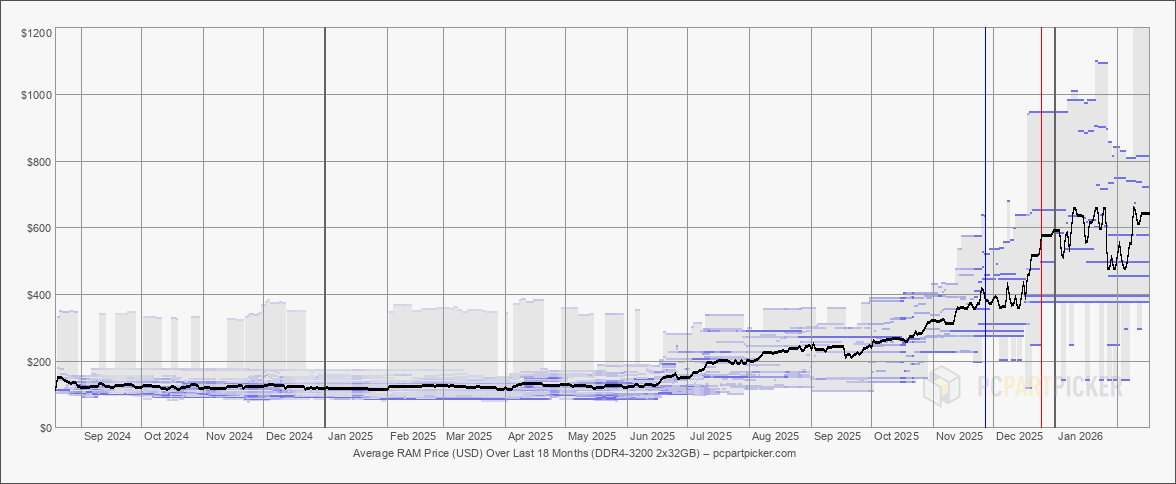
Task: Select the Nov 2025 x-axis label
Action: click(959, 436)
